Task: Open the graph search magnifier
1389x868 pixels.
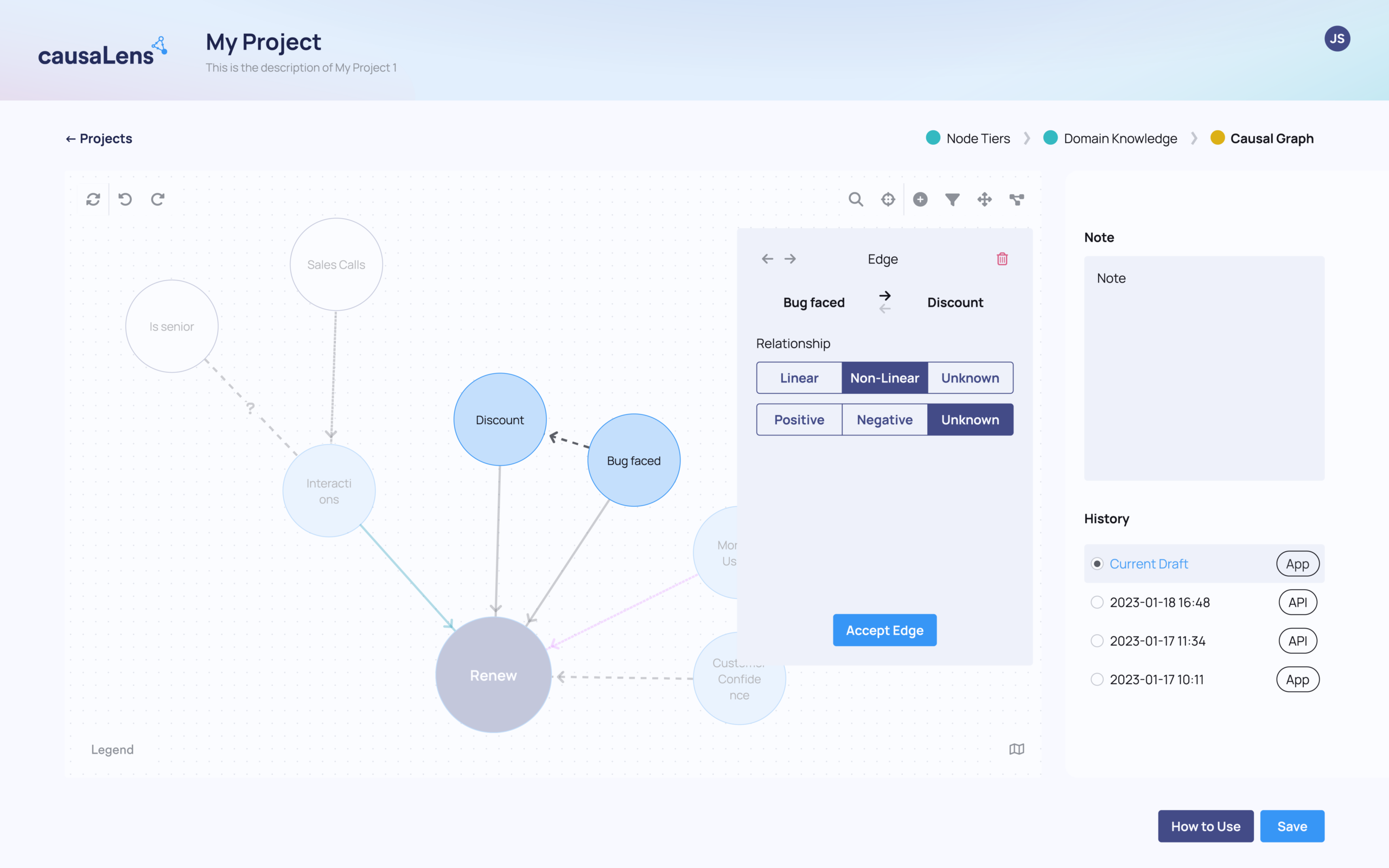Action: [x=856, y=199]
